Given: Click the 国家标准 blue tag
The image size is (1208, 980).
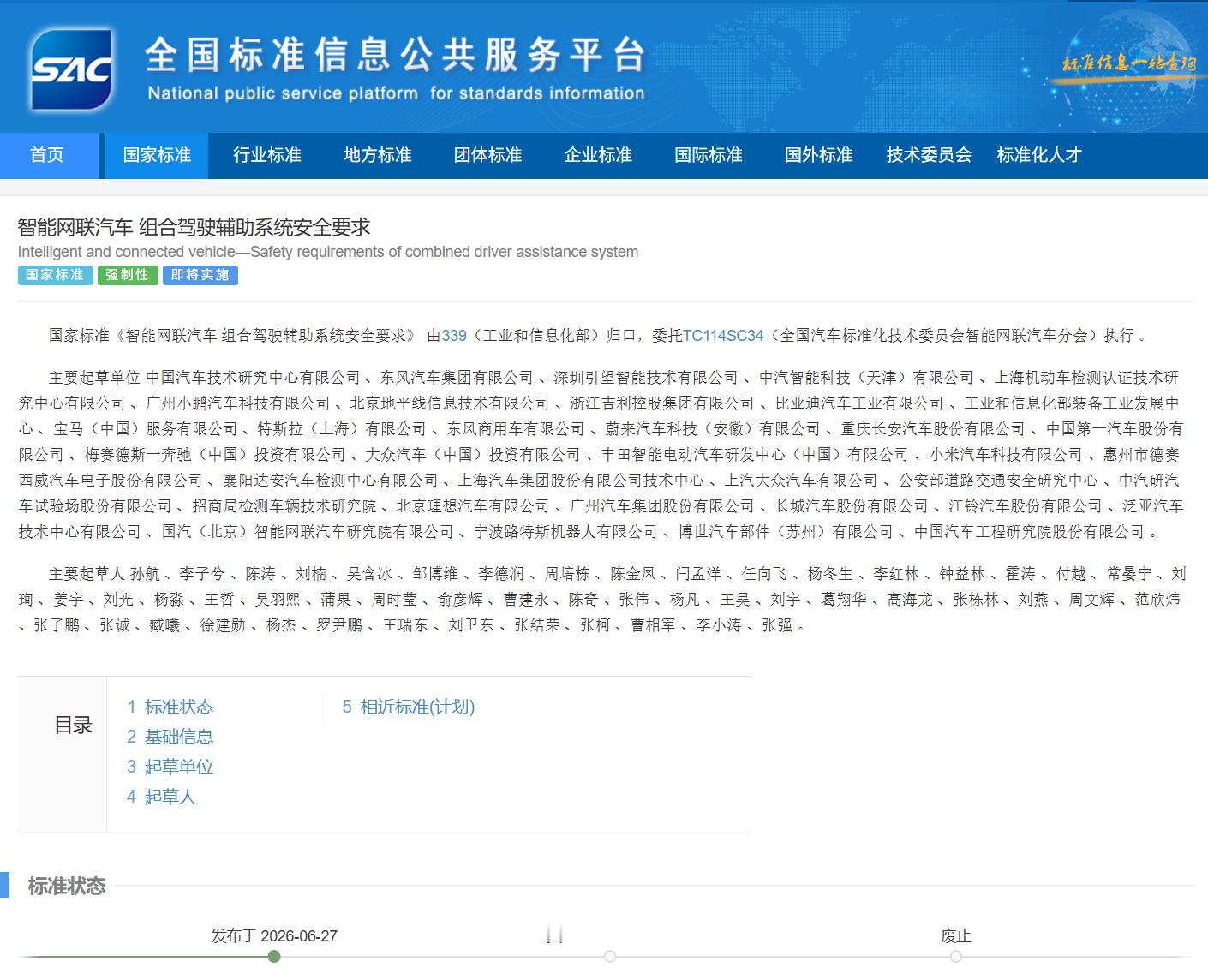Looking at the screenshot, I should (x=55, y=275).
